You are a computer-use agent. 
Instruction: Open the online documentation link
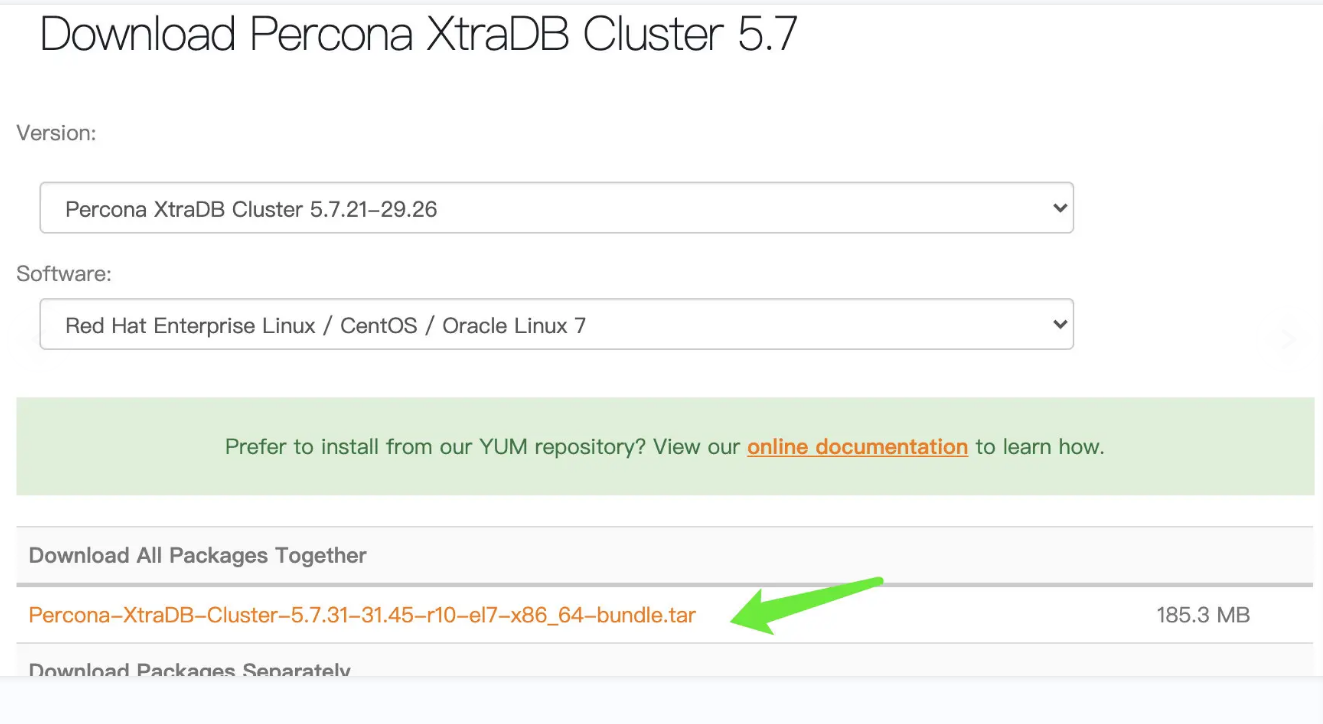[x=857, y=447]
